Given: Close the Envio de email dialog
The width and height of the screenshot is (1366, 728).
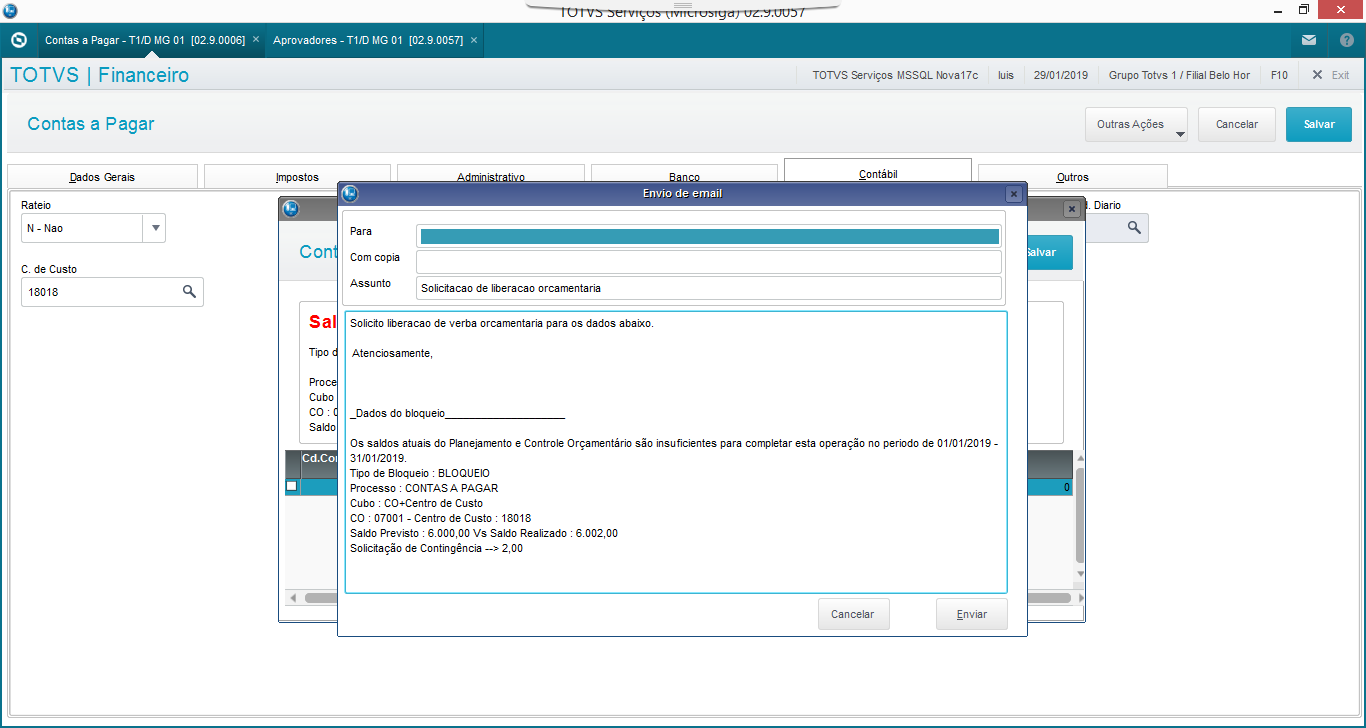Looking at the screenshot, I should coord(1013,194).
